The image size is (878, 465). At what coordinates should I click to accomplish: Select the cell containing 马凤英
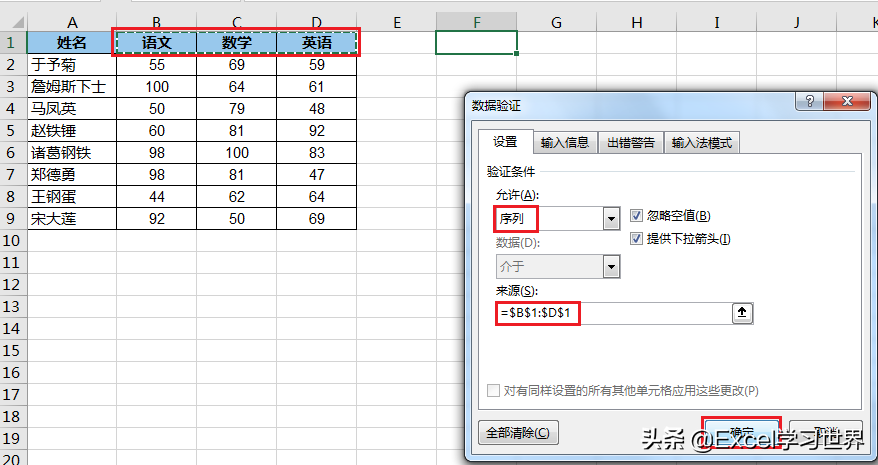coord(72,109)
